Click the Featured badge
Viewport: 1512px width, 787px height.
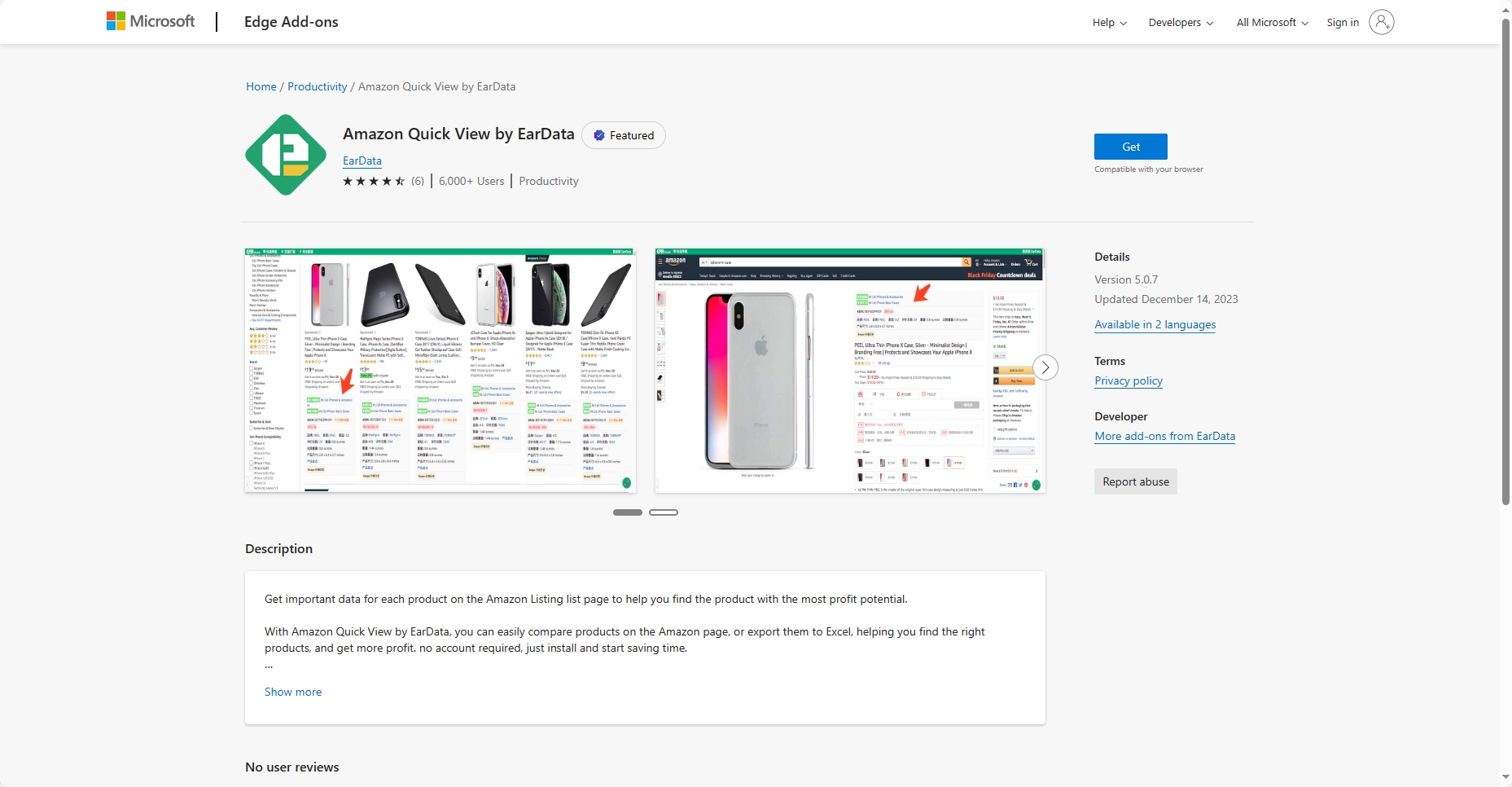pos(624,135)
